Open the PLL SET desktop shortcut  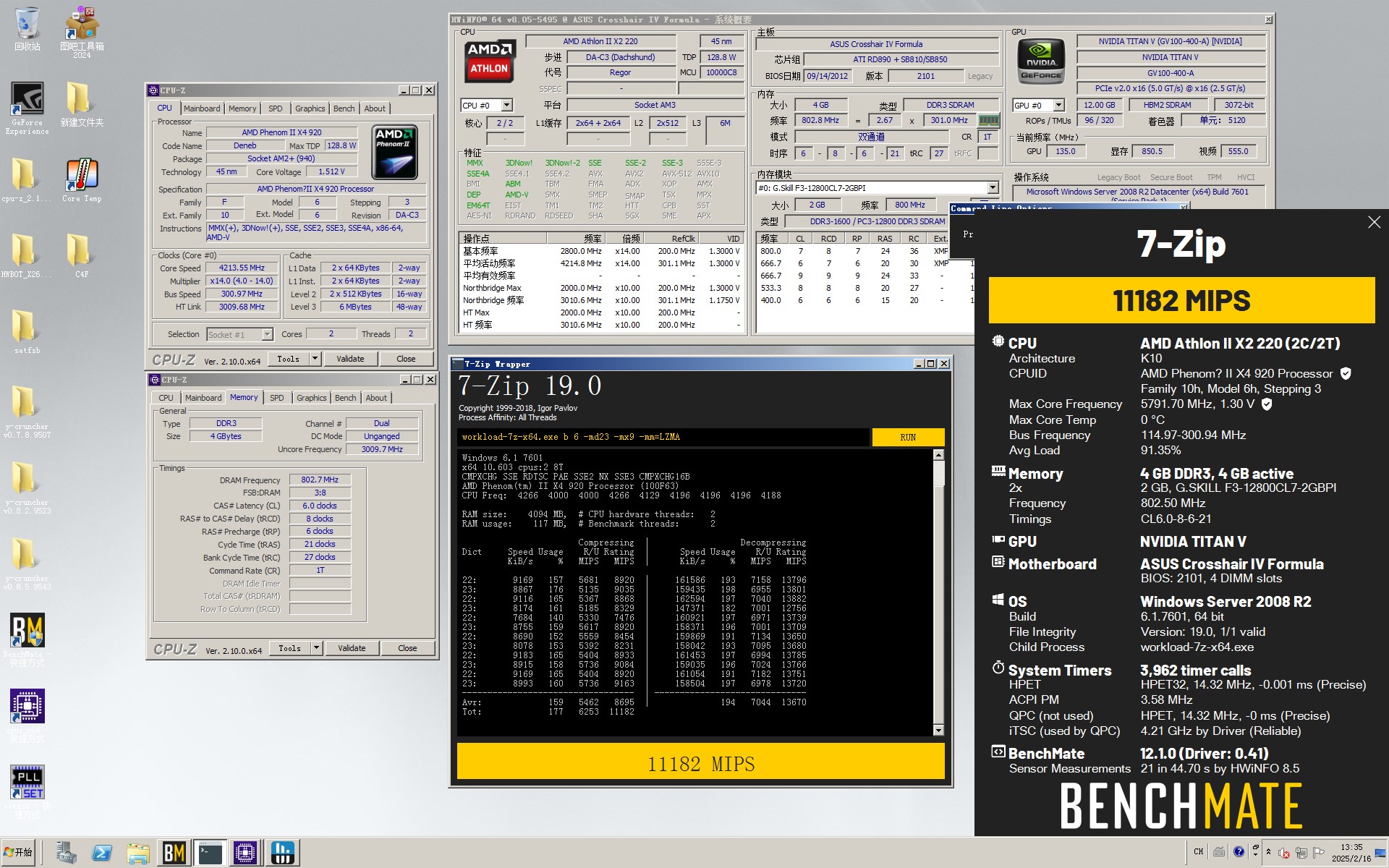pyautogui.click(x=27, y=791)
